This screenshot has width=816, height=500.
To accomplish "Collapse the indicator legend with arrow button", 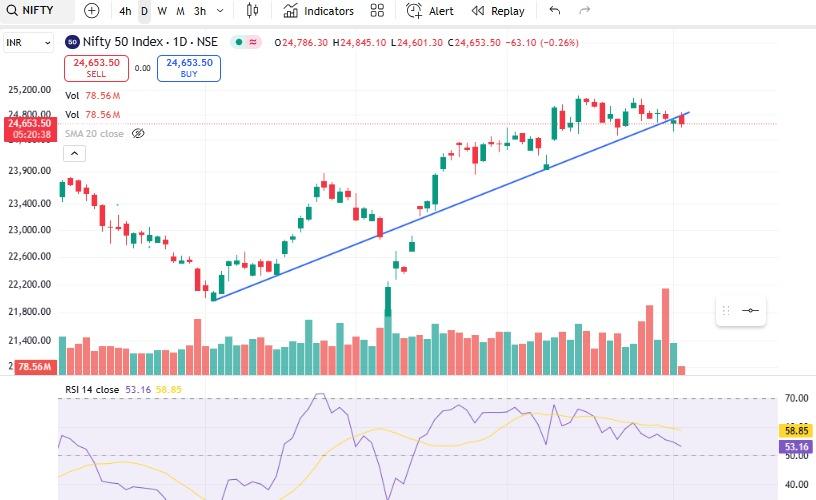I will point(74,153).
